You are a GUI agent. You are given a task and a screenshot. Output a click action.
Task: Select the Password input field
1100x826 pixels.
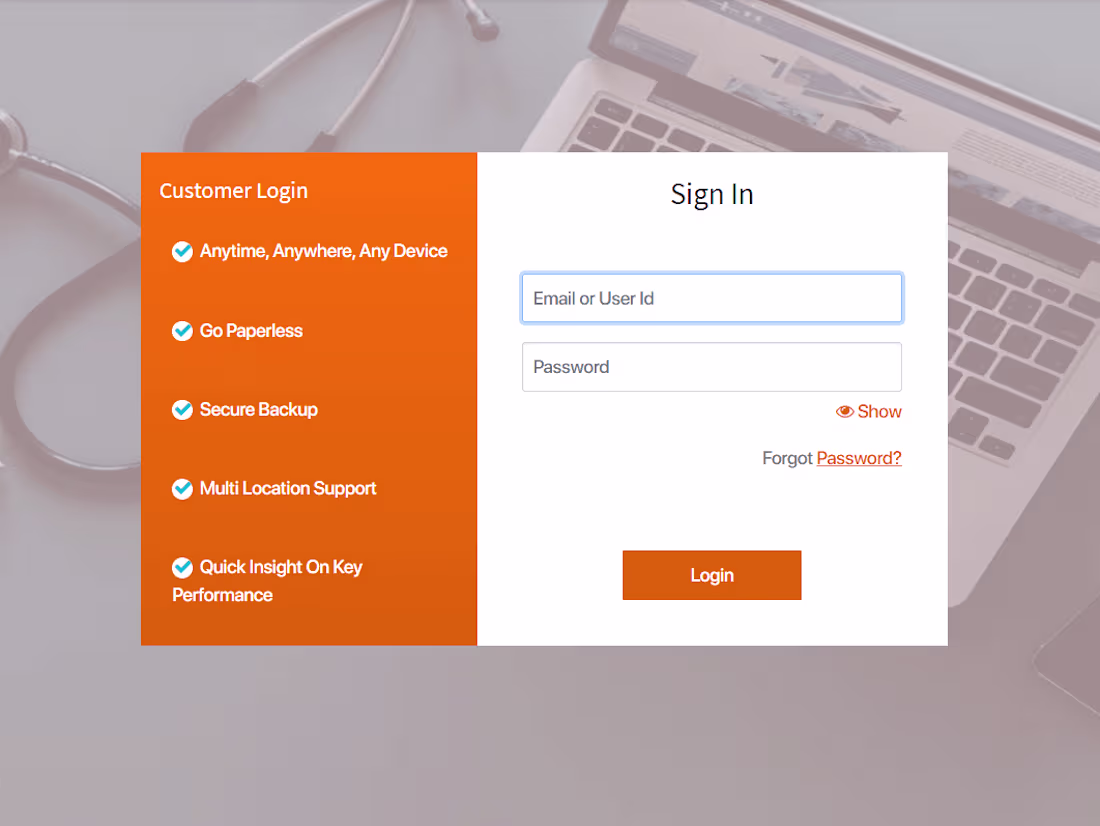[711, 367]
